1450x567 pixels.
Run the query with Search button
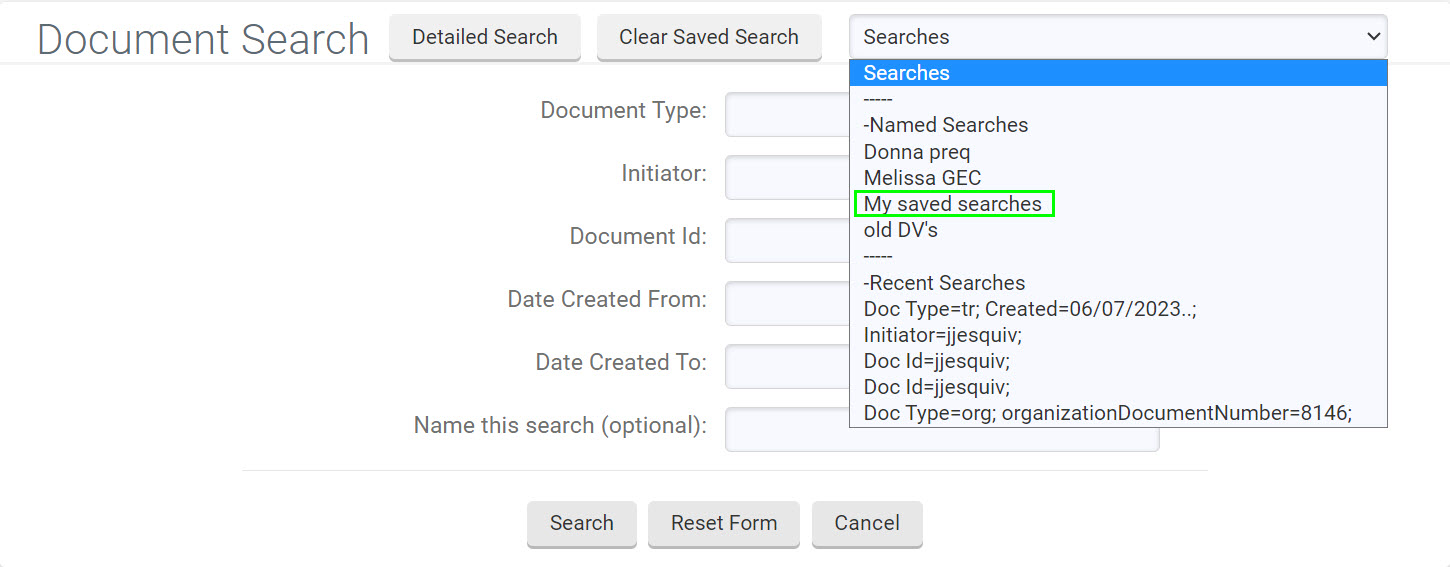click(x=582, y=523)
